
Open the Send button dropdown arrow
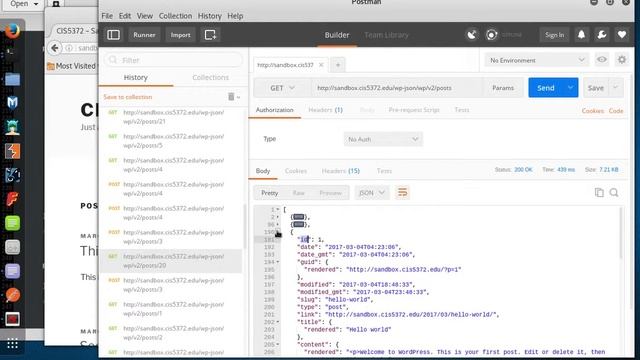point(570,88)
